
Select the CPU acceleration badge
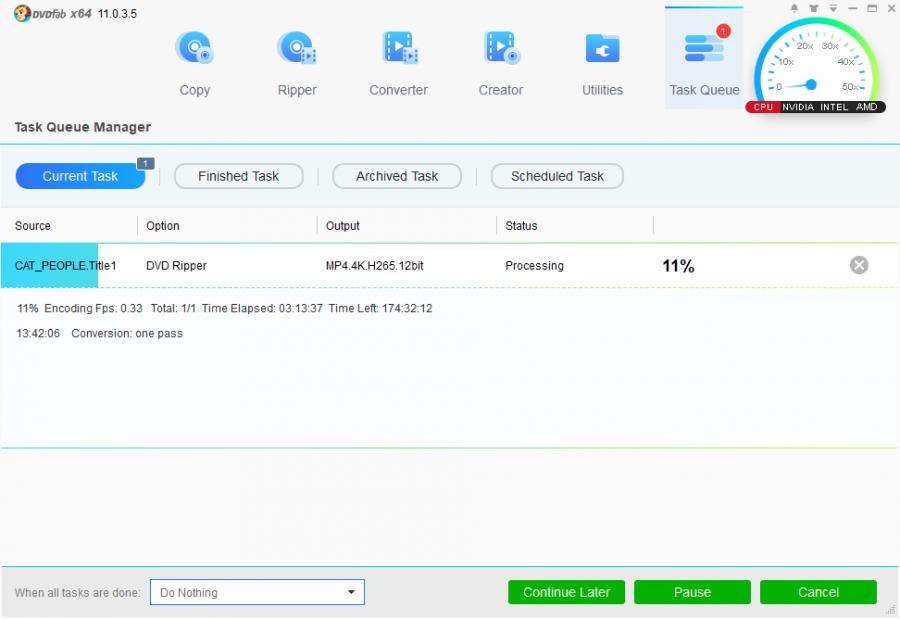(763, 107)
